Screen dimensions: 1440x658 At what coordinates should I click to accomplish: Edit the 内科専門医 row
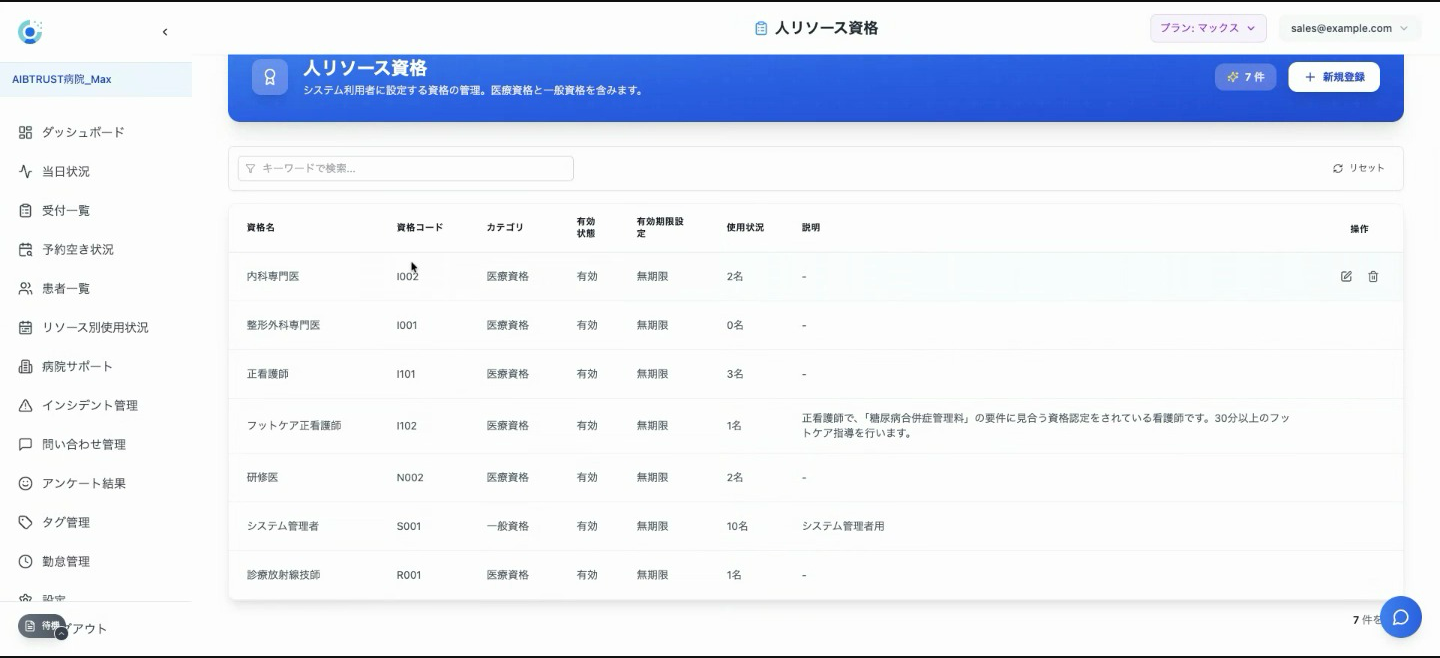[x=1346, y=276]
